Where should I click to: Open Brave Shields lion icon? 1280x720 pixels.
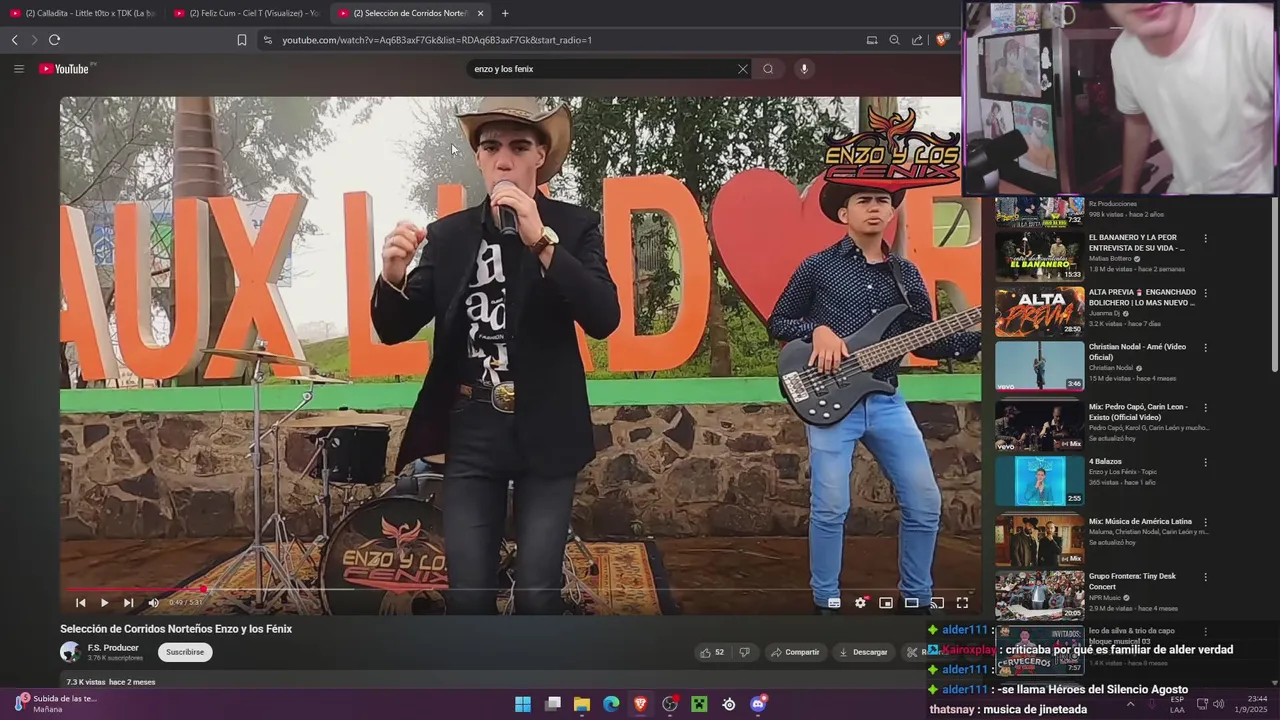coord(941,40)
